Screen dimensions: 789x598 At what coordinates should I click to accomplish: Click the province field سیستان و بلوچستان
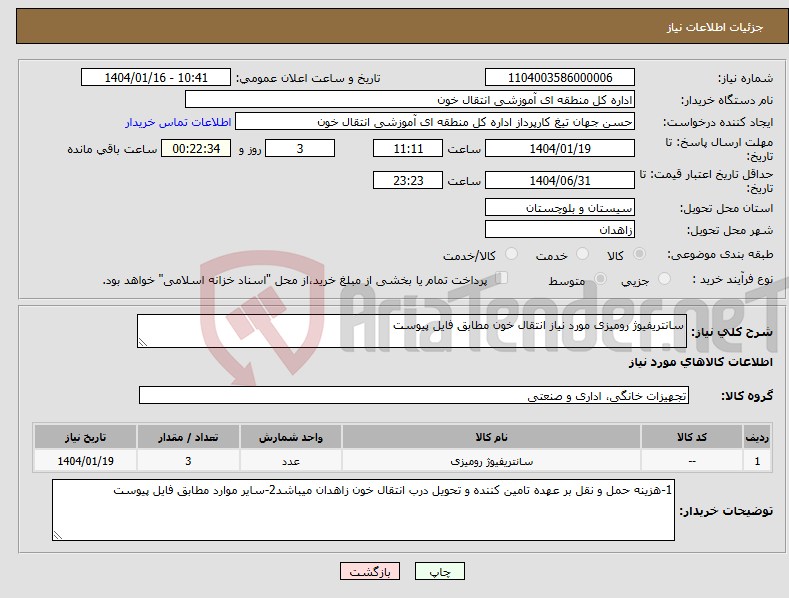click(560, 207)
